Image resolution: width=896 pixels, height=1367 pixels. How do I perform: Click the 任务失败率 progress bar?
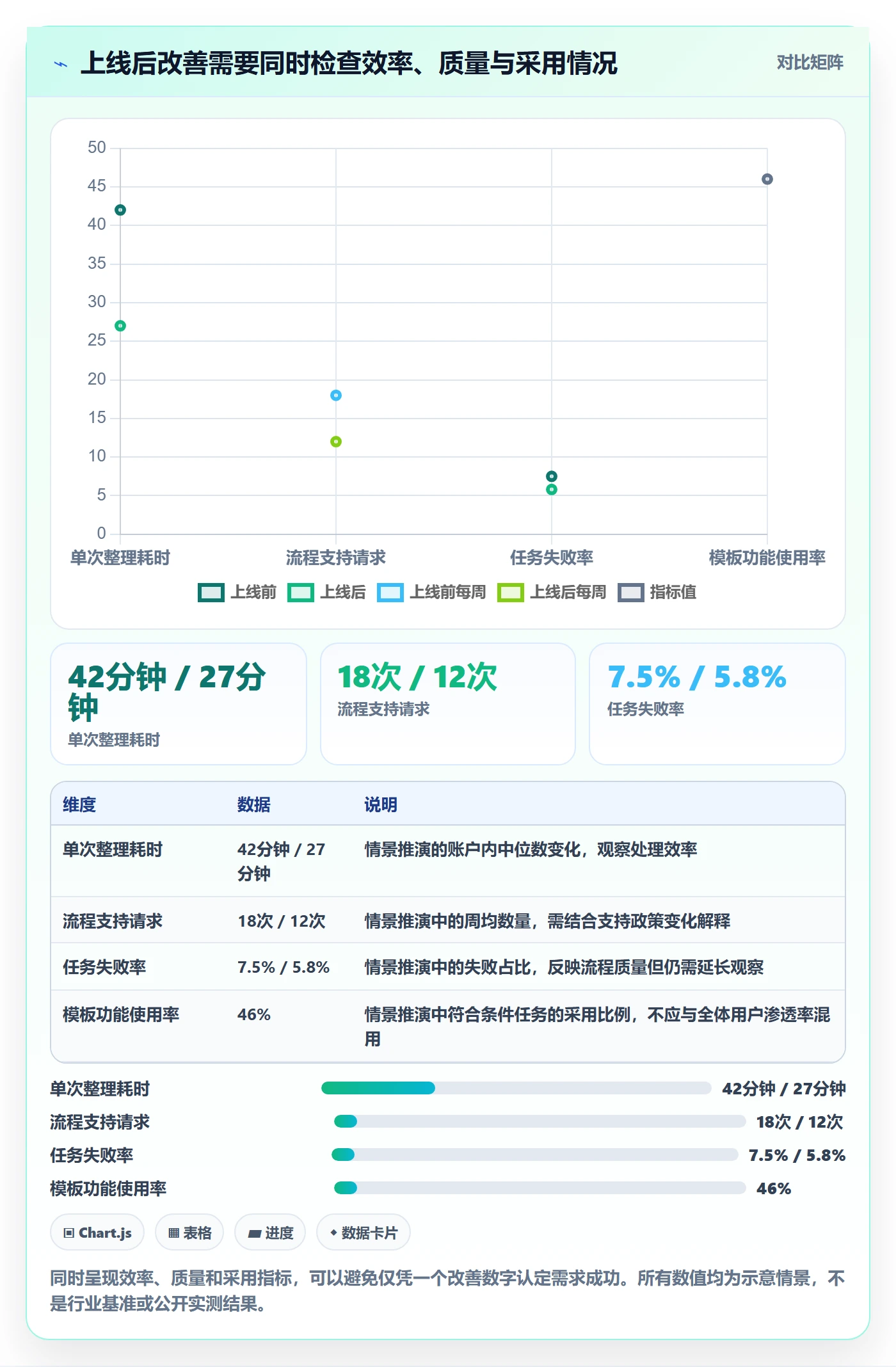(534, 1155)
